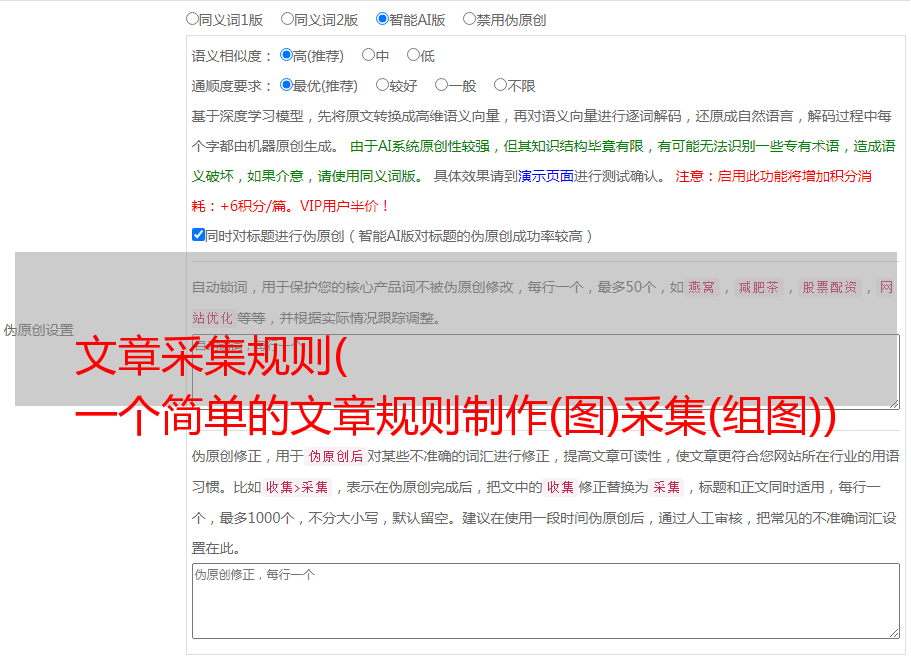This screenshot has height=658, width=911.
Task: Select the 同义词1版 radio option
Action: tap(192, 19)
